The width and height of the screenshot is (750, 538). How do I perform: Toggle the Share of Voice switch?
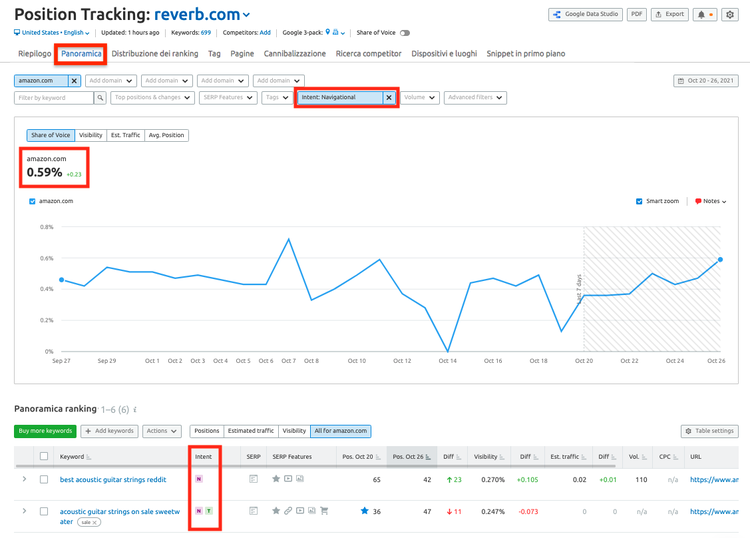click(x=405, y=33)
